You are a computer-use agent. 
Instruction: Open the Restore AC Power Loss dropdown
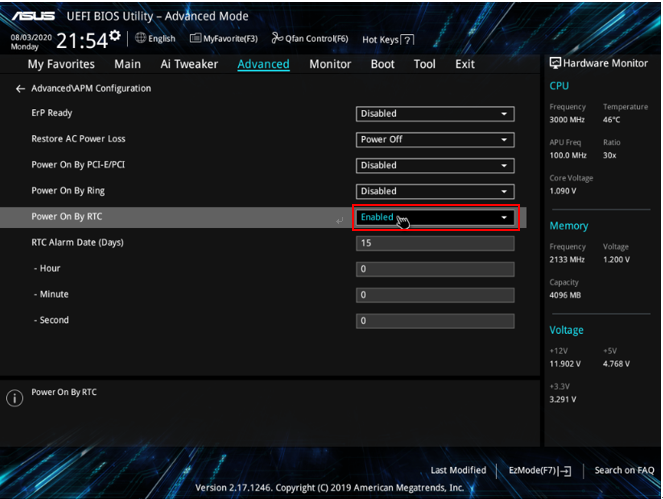tap(435, 140)
